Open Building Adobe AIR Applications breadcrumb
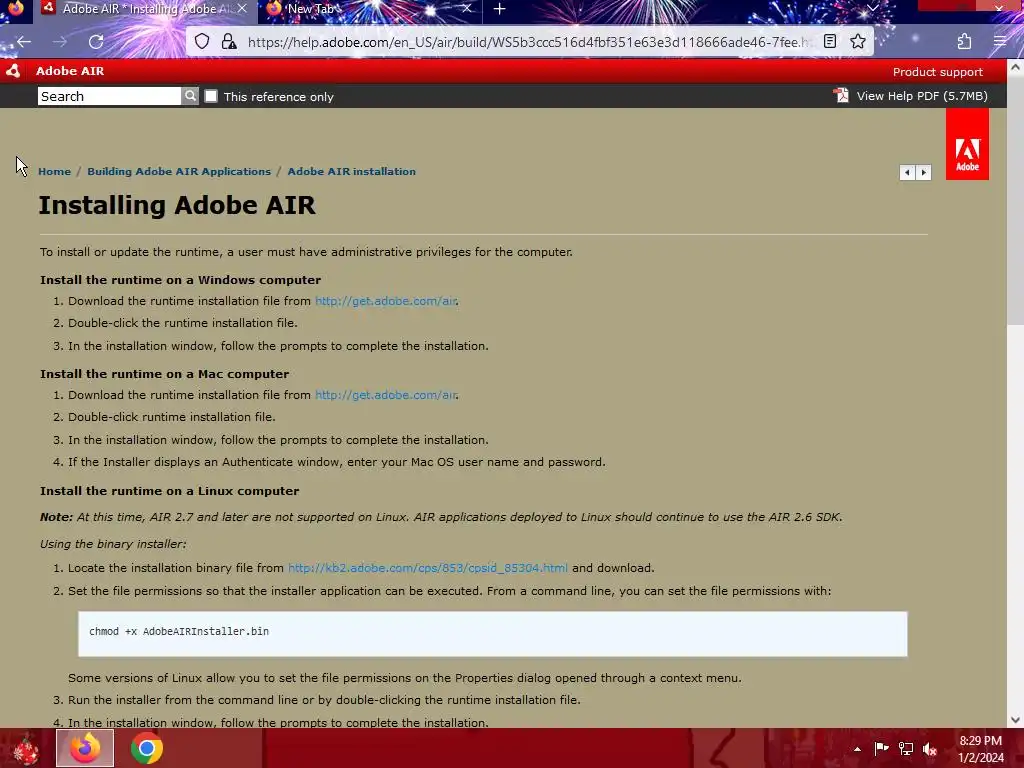Viewport: 1024px width, 768px height. pyautogui.click(x=179, y=171)
